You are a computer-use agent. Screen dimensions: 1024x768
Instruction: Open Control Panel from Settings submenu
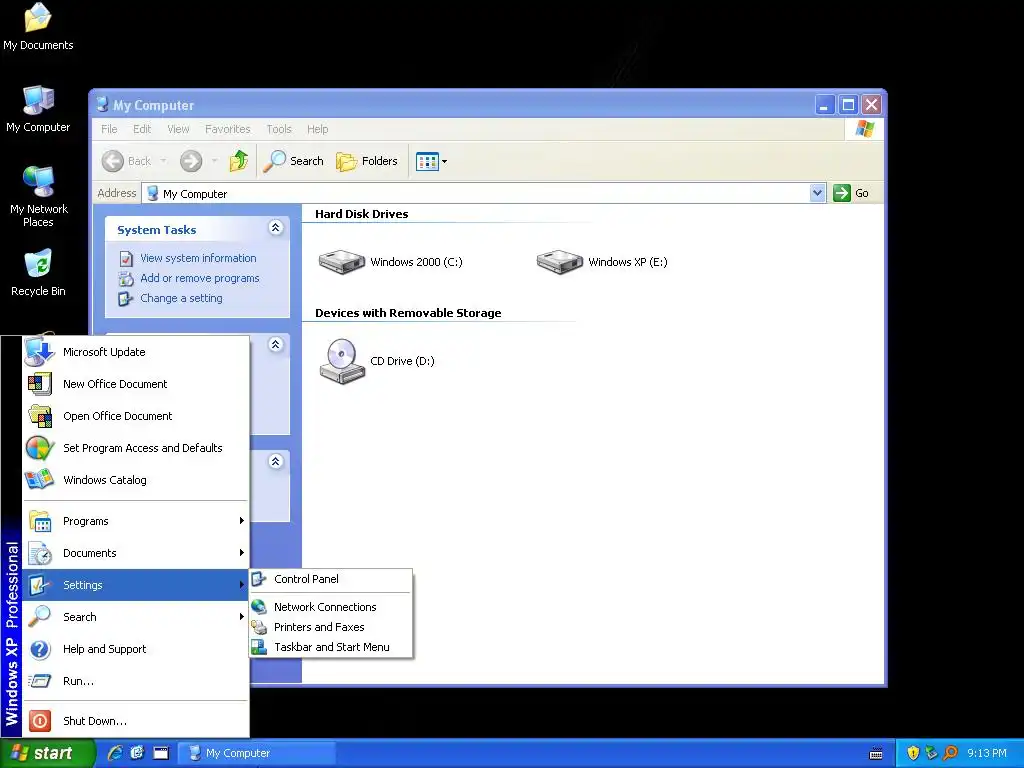click(x=331, y=579)
